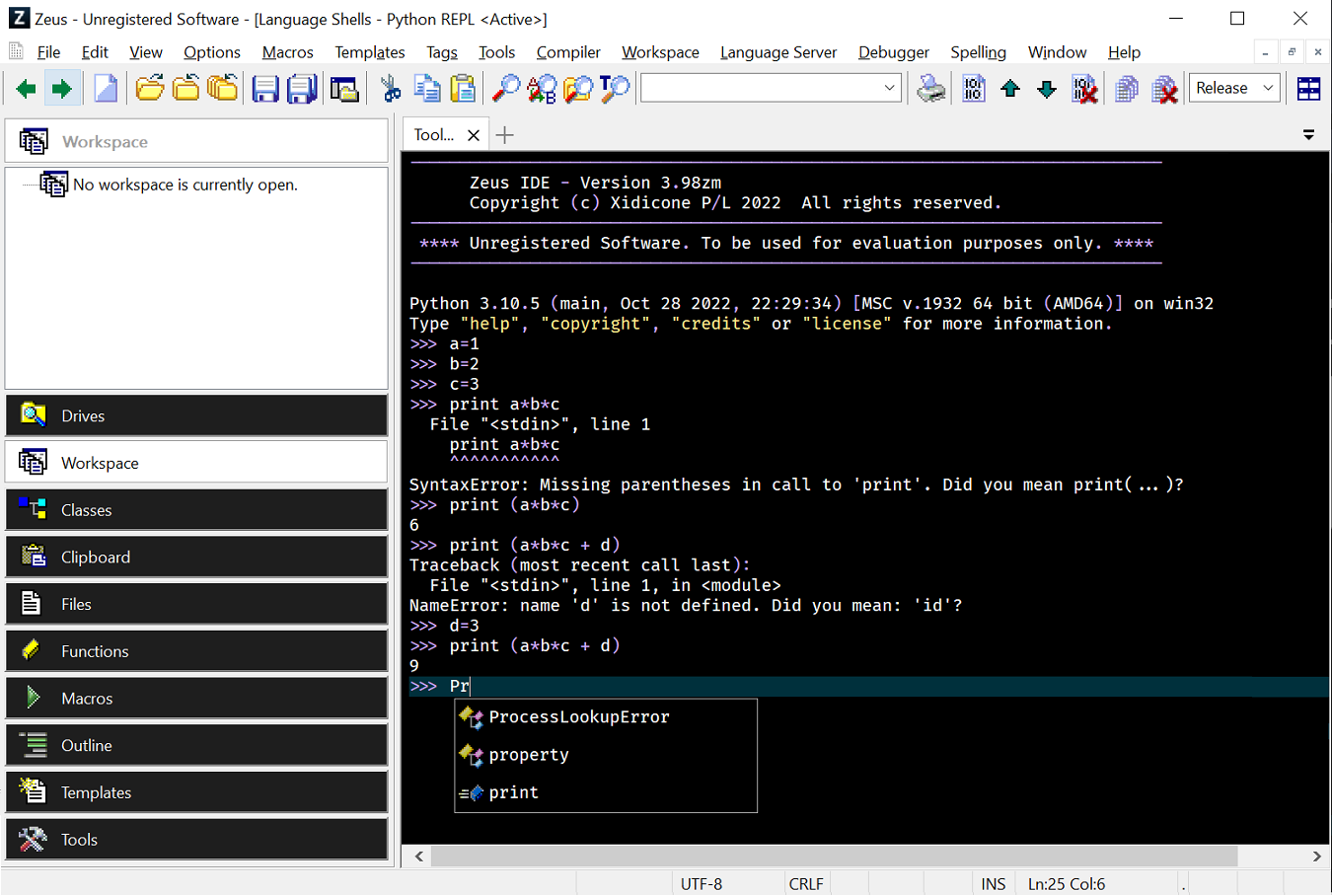Choose print from the autocomplete list
Screen dimensions: 1332x896
pyautogui.click(x=606, y=792)
